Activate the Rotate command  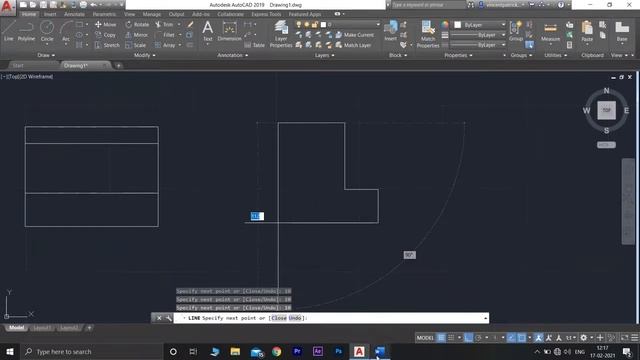pos(137,24)
